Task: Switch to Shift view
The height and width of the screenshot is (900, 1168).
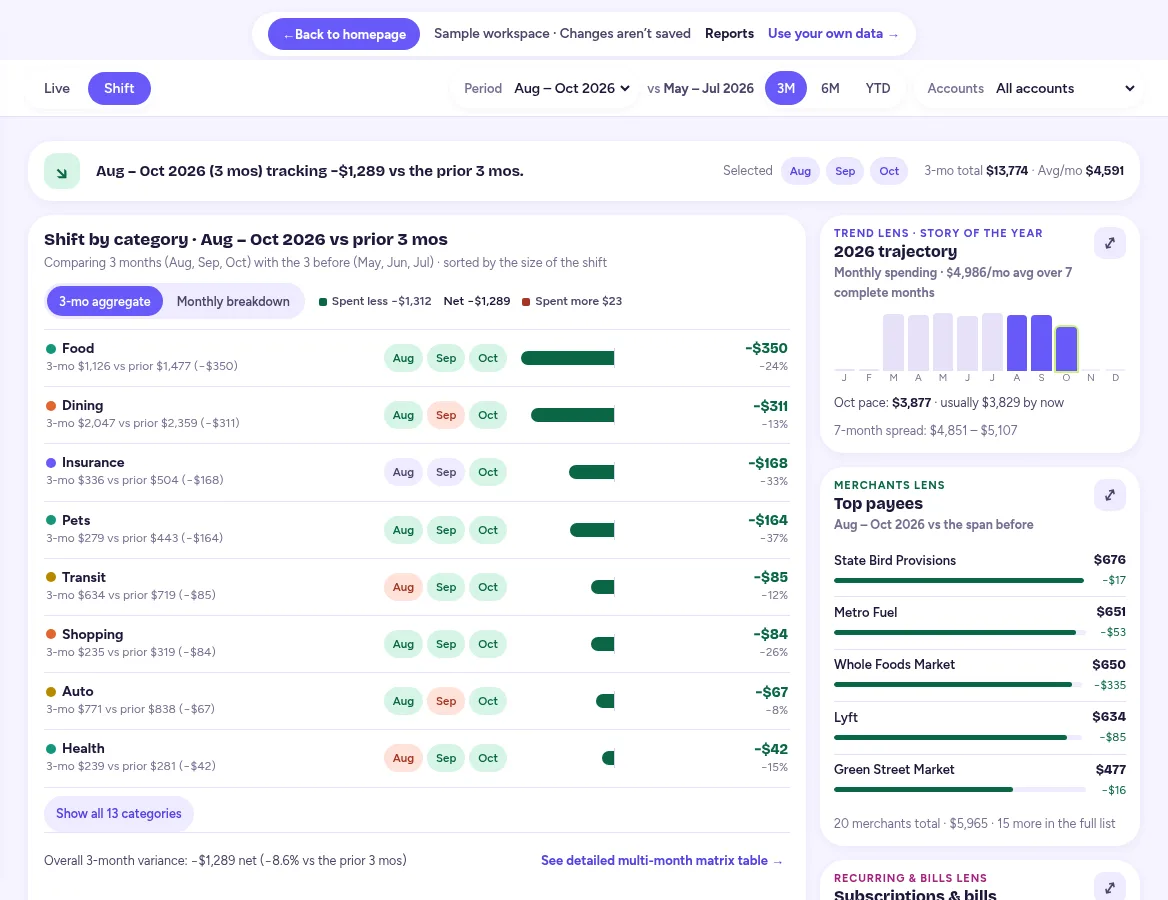Action: (x=119, y=89)
